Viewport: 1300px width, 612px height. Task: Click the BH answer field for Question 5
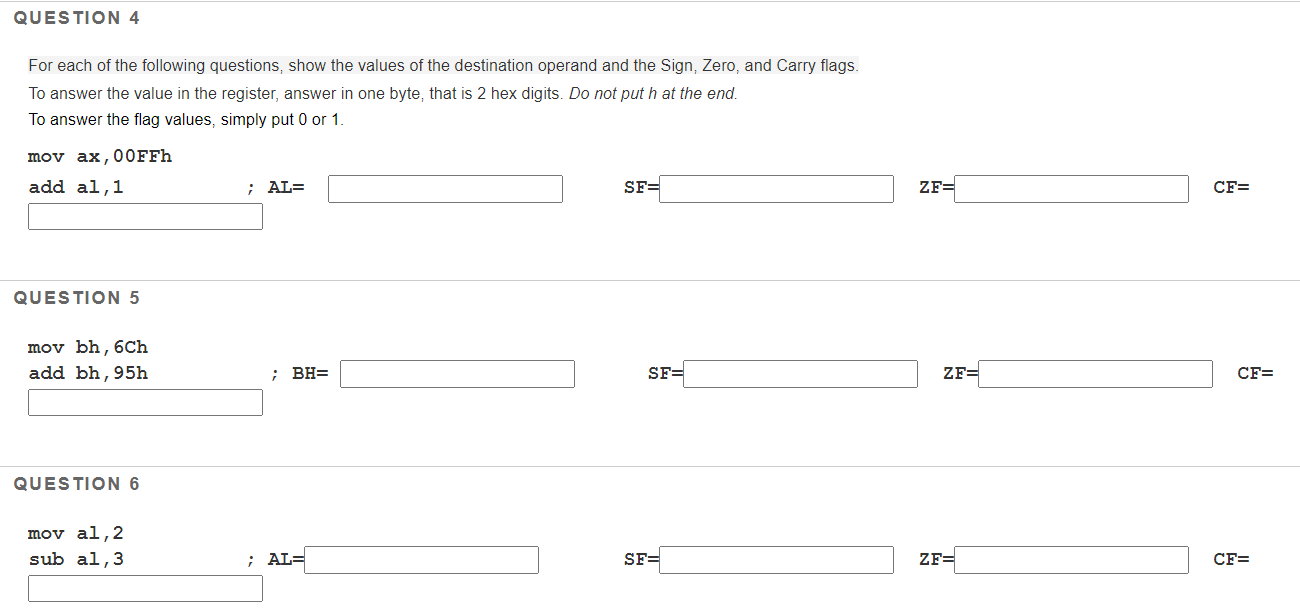[456, 373]
